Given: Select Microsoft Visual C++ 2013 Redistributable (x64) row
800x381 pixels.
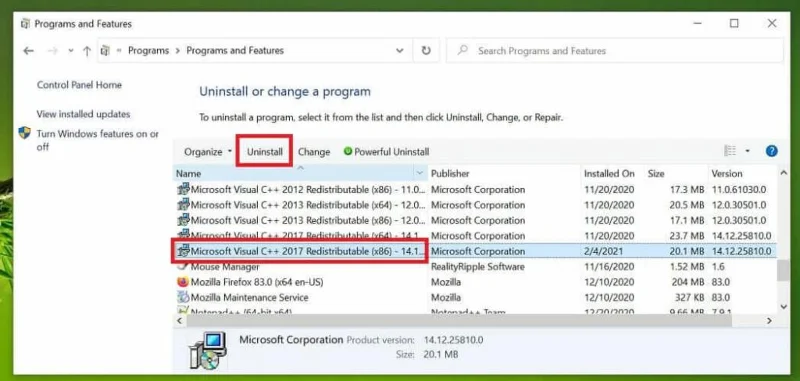Looking at the screenshot, I should pos(474,205).
